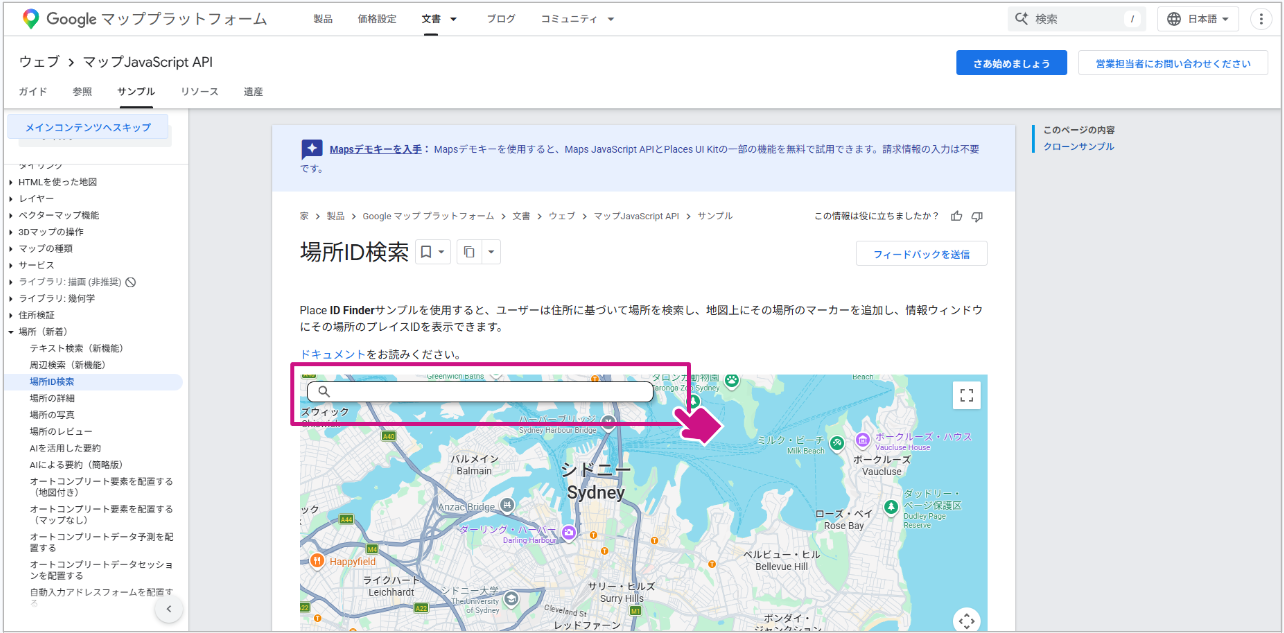Open the ブログ top menu item
Viewport: 1284px width, 633px height.
point(501,19)
